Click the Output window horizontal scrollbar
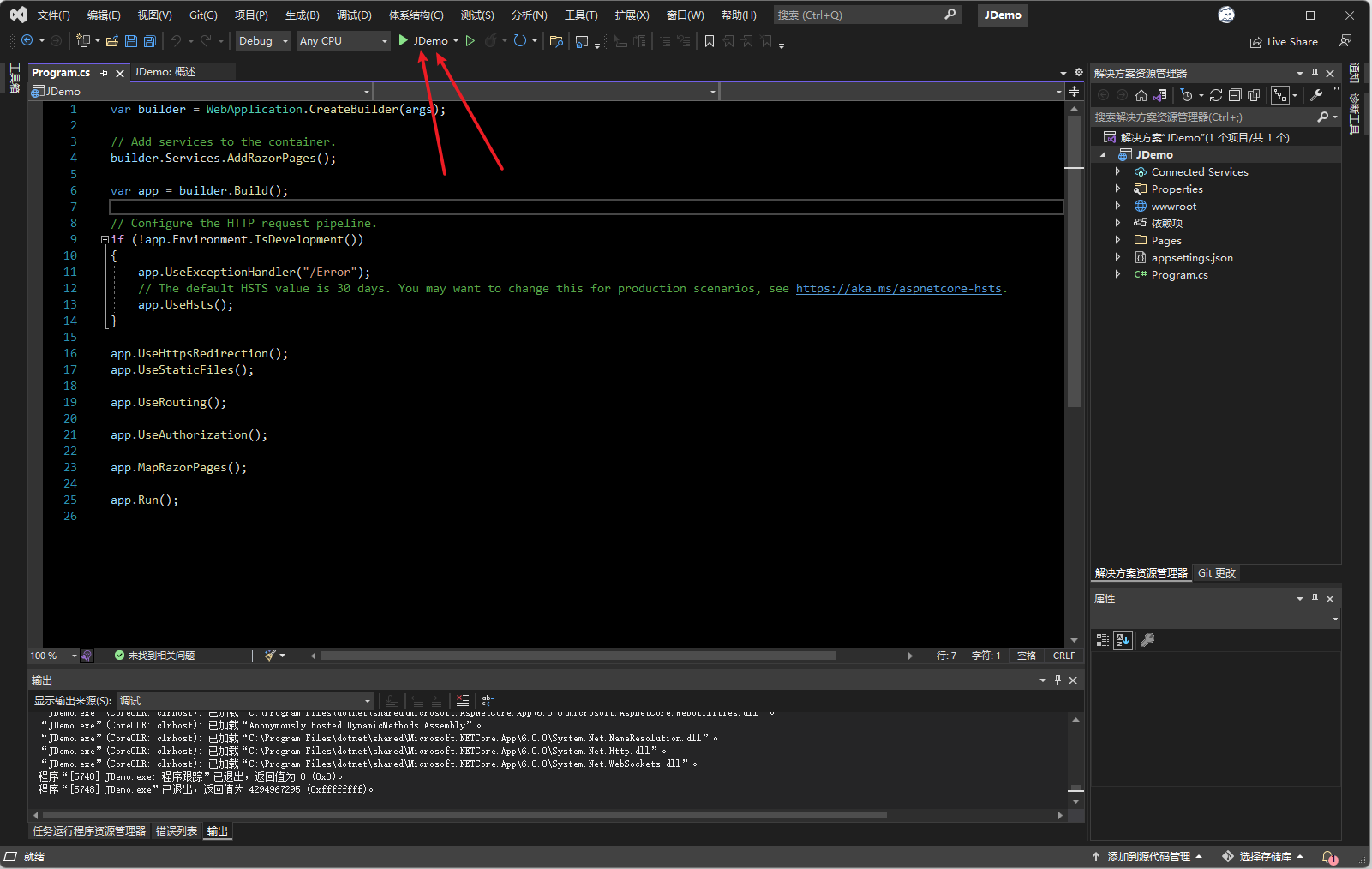 [x=464, y=816]
